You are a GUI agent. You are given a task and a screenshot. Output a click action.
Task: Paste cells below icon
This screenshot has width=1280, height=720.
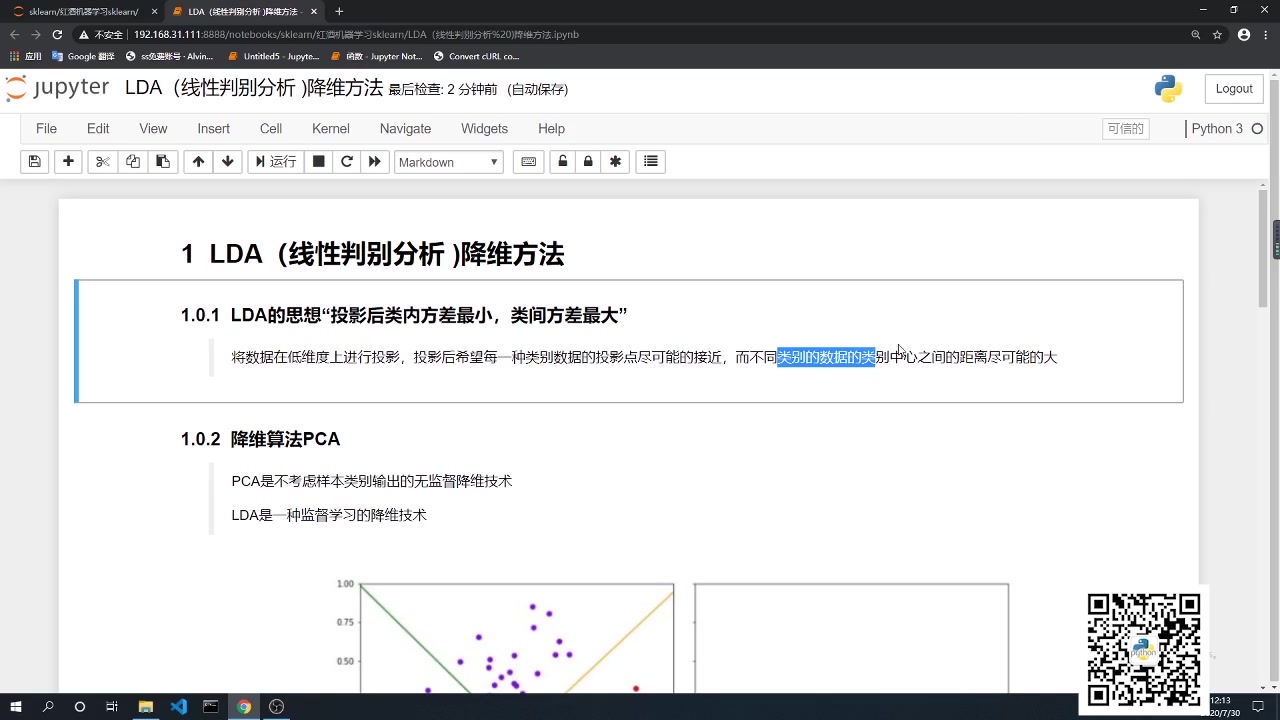click(163, 162)
